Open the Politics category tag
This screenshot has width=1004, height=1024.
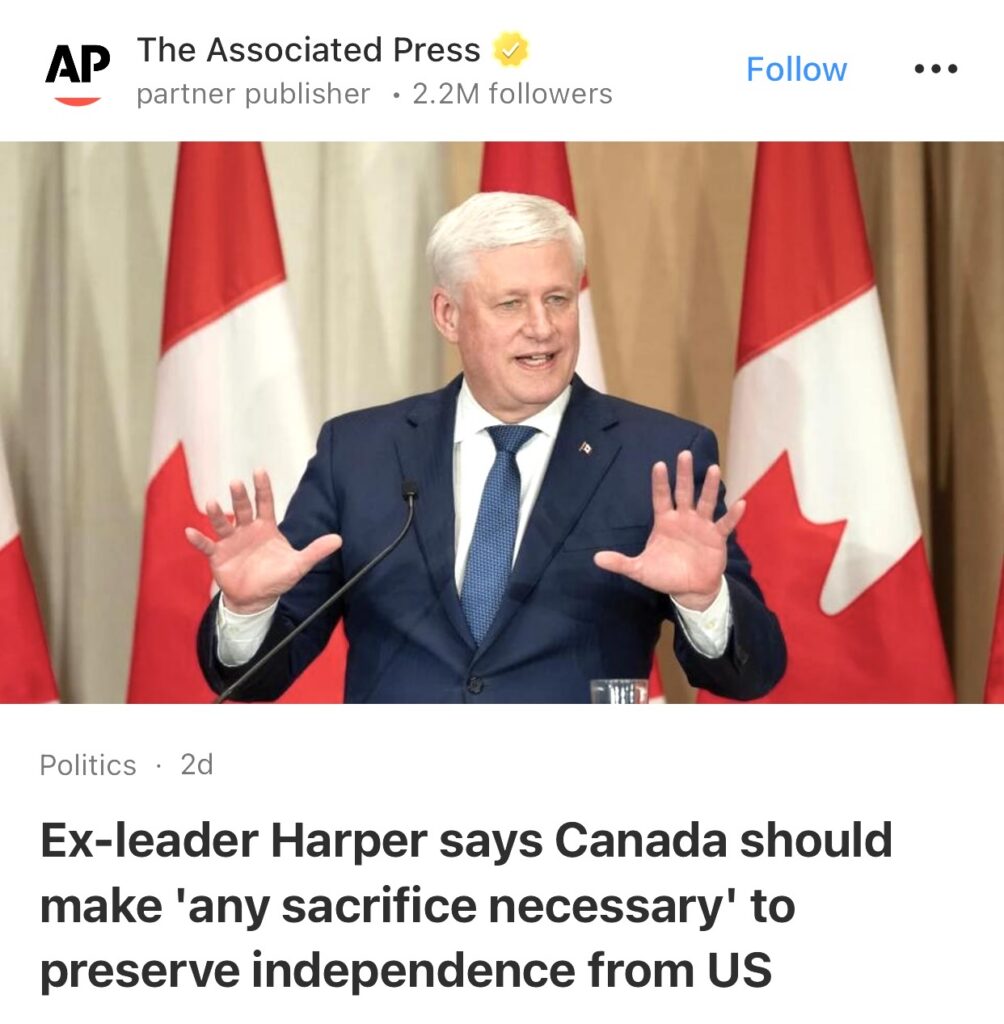coord(88,765)
